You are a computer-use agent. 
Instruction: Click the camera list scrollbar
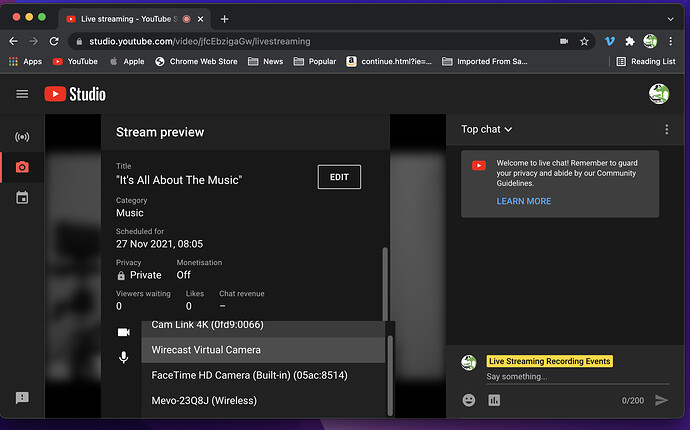[390, 375]
